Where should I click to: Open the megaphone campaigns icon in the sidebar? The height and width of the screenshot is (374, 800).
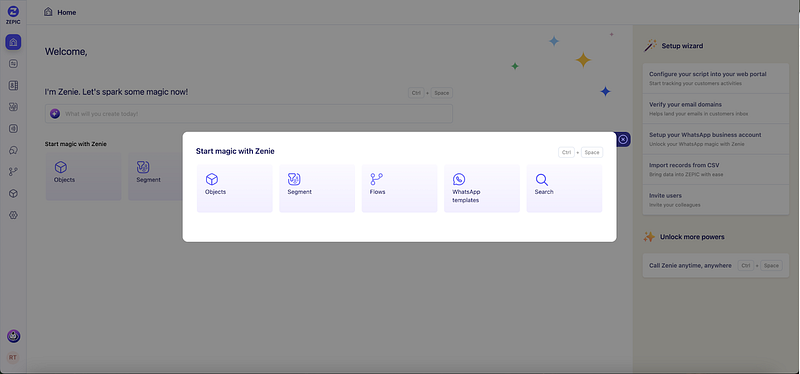coord(13,129)
